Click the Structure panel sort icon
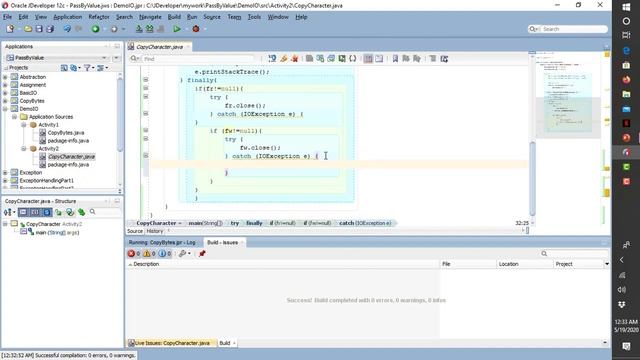Screen dimensions: 640x360 [x=8, y=212]
